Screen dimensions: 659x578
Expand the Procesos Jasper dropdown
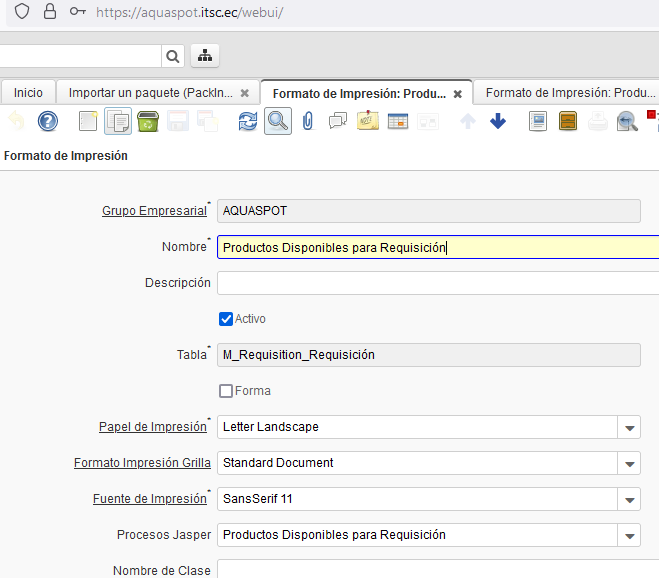(629, 535)
